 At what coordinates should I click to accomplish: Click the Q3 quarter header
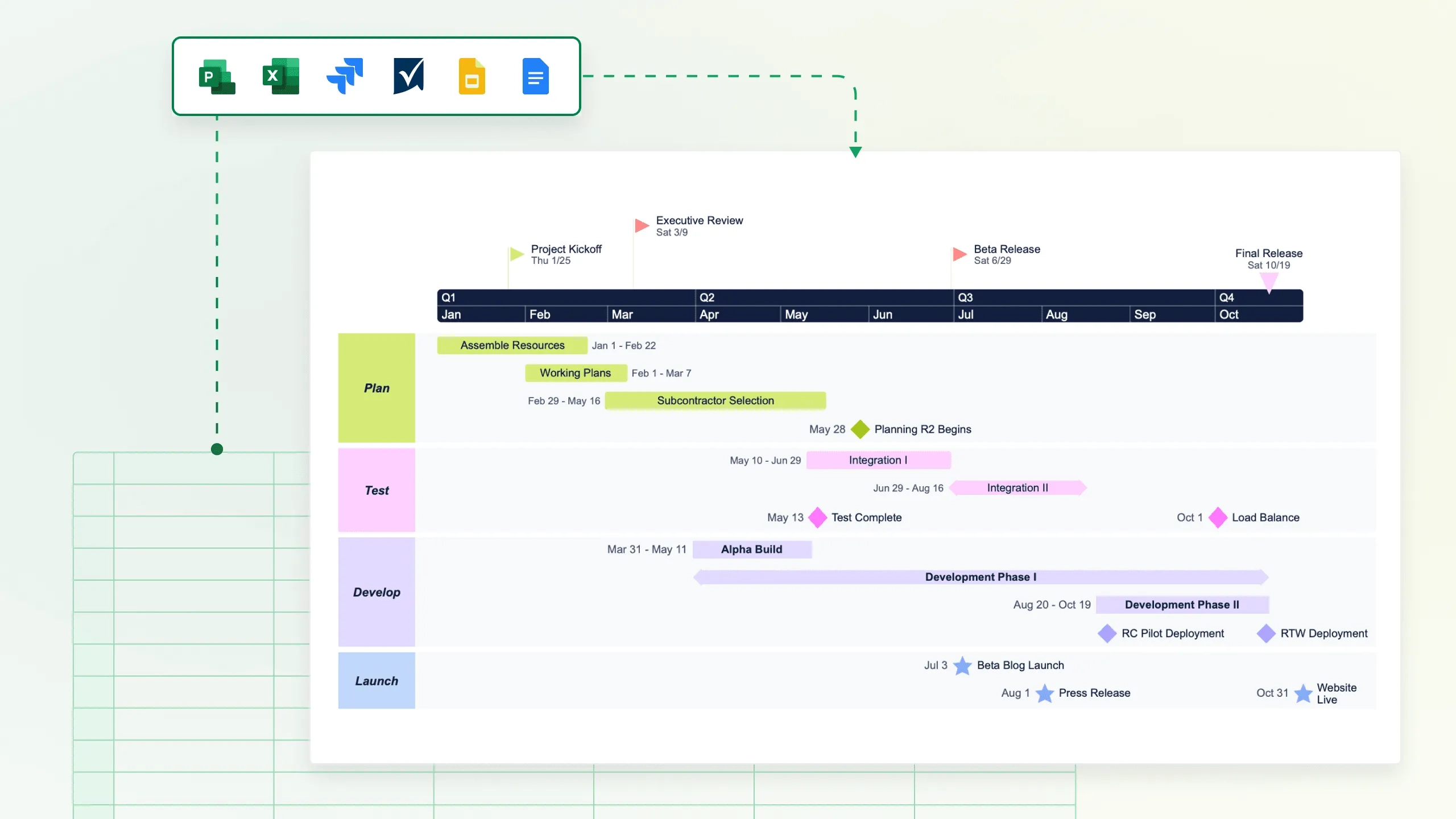click(966, 297)
